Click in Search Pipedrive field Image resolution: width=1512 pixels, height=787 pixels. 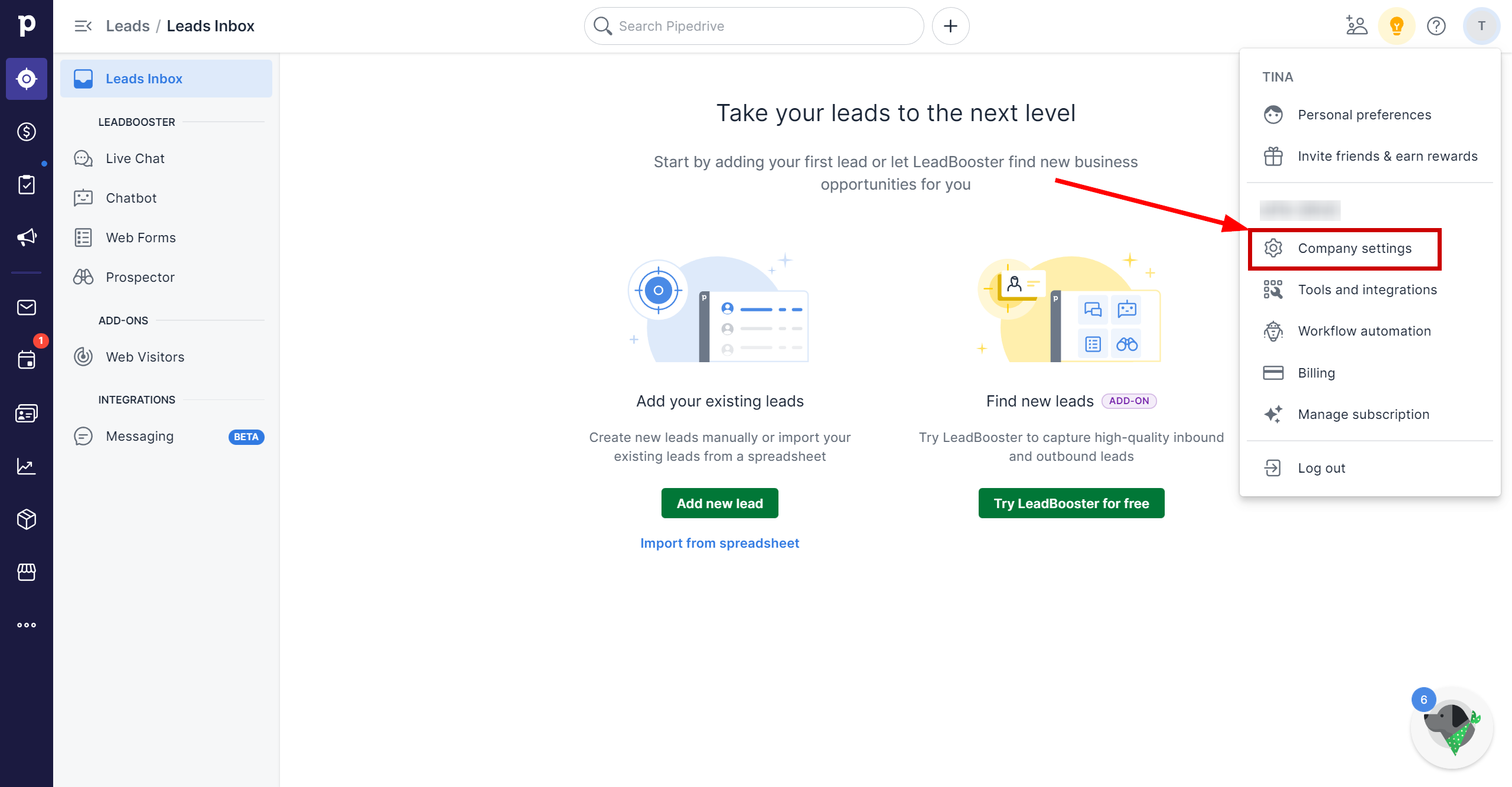tap(754, 26)
